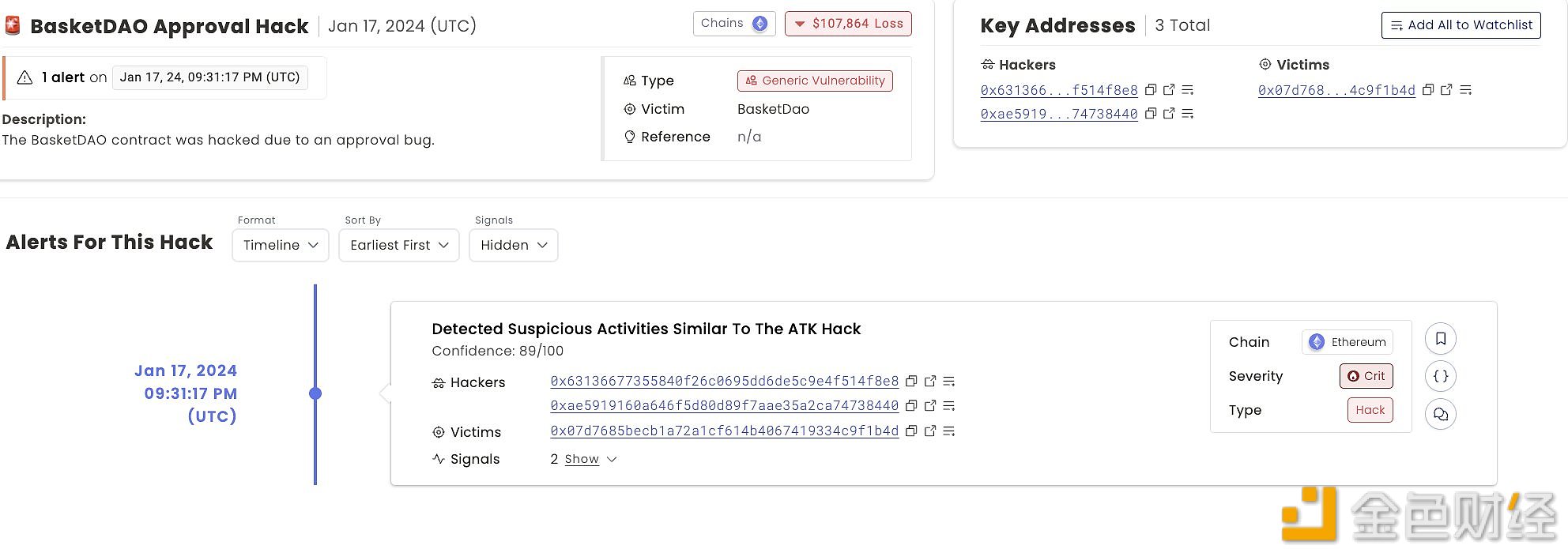Open the alert's comments with the chat icon
Screen dimensions: 1568x553
click(1441, 414)
